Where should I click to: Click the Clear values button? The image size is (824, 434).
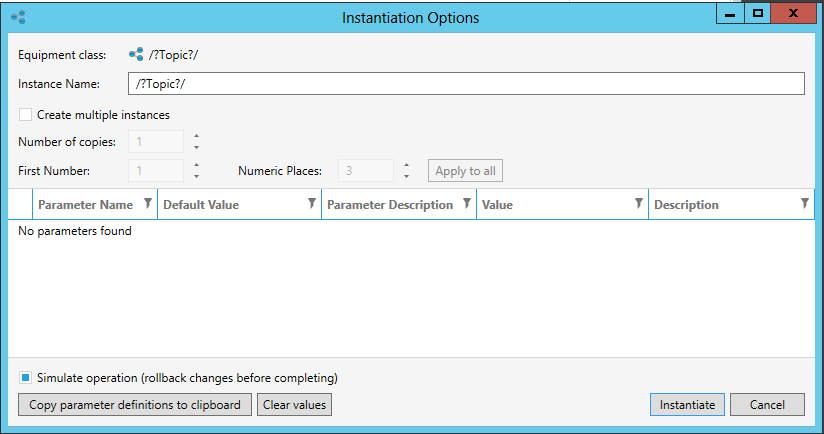[x=294, y=405]
